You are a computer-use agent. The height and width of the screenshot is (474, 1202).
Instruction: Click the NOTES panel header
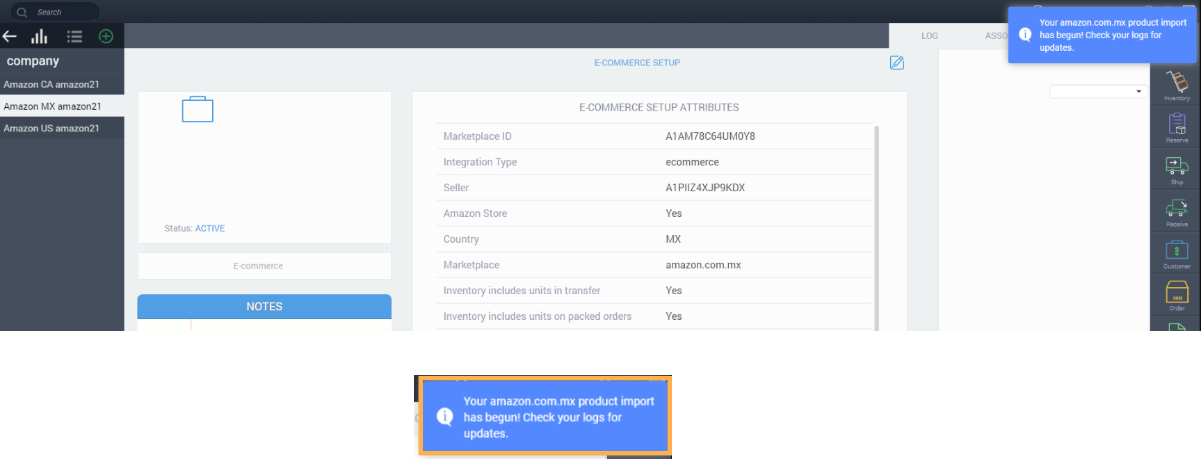[264, 306]
